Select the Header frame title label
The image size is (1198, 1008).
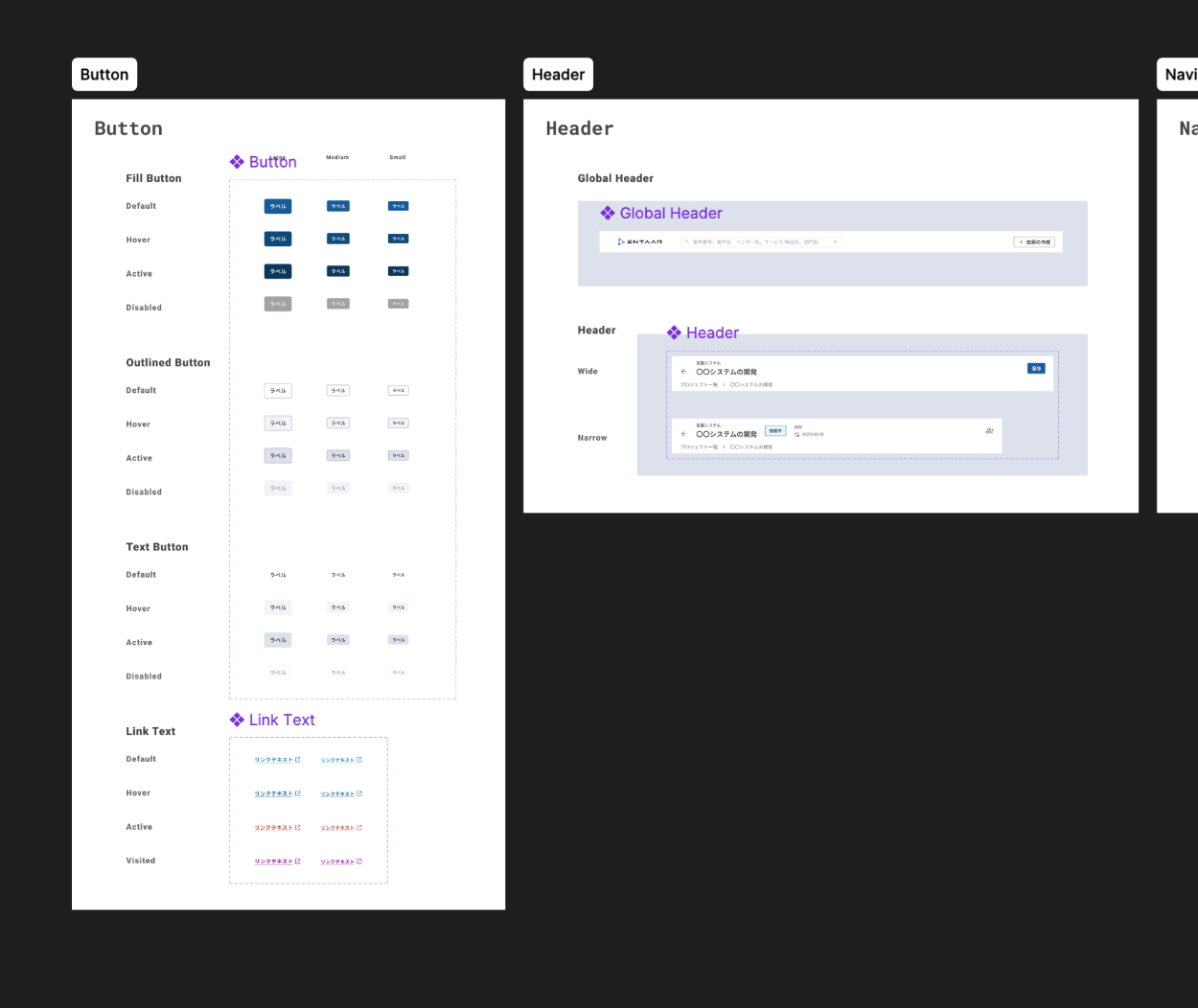coord(558,75)
